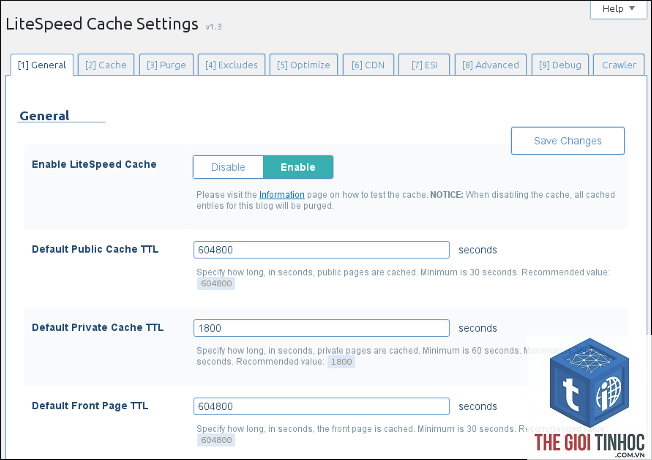Switch to the [7] ESI tab
Viewport: 652px width, 460px height.
tap(424, 65)
